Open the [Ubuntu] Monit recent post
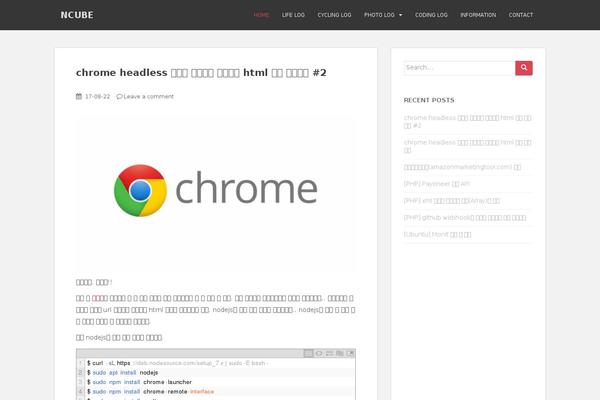Screen dimensions: 600x400 437,234
